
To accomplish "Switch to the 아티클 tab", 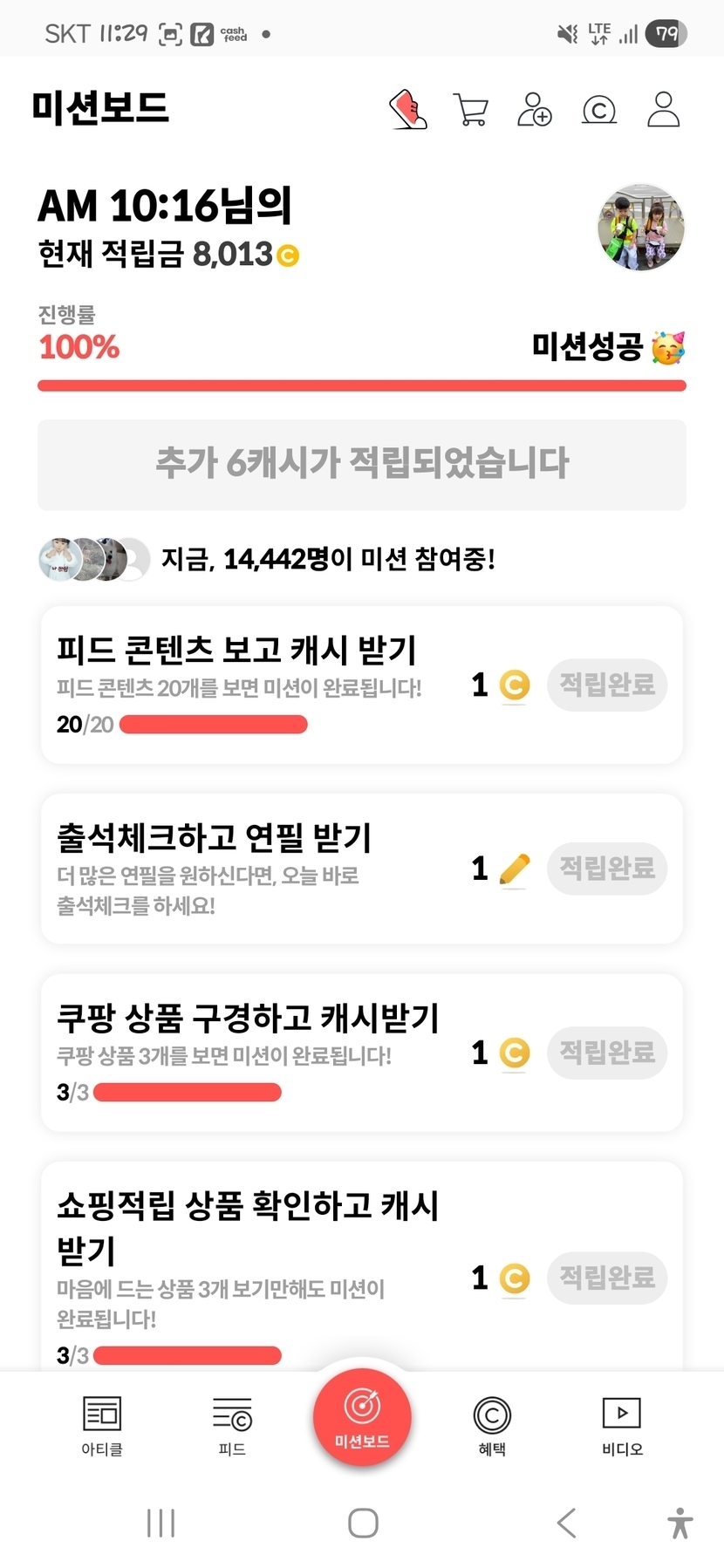I will point(102,1425).
